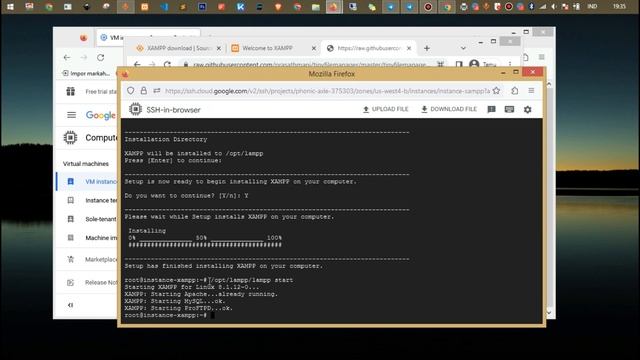Open Brave browser from taskbar
Viewport: 640px width, 360px height.
point(278,7)
